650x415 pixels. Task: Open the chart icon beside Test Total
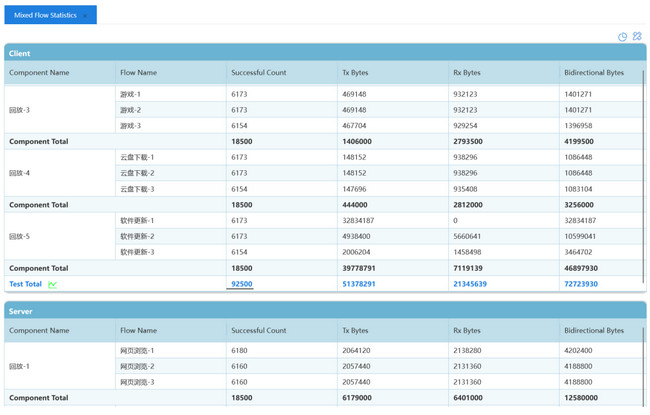pyautogui.click(x=53, y=285)
